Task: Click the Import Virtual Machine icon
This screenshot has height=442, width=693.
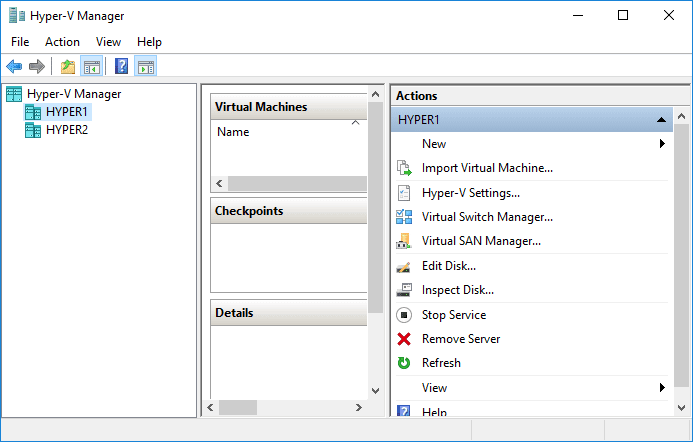Action: [404, 168]
